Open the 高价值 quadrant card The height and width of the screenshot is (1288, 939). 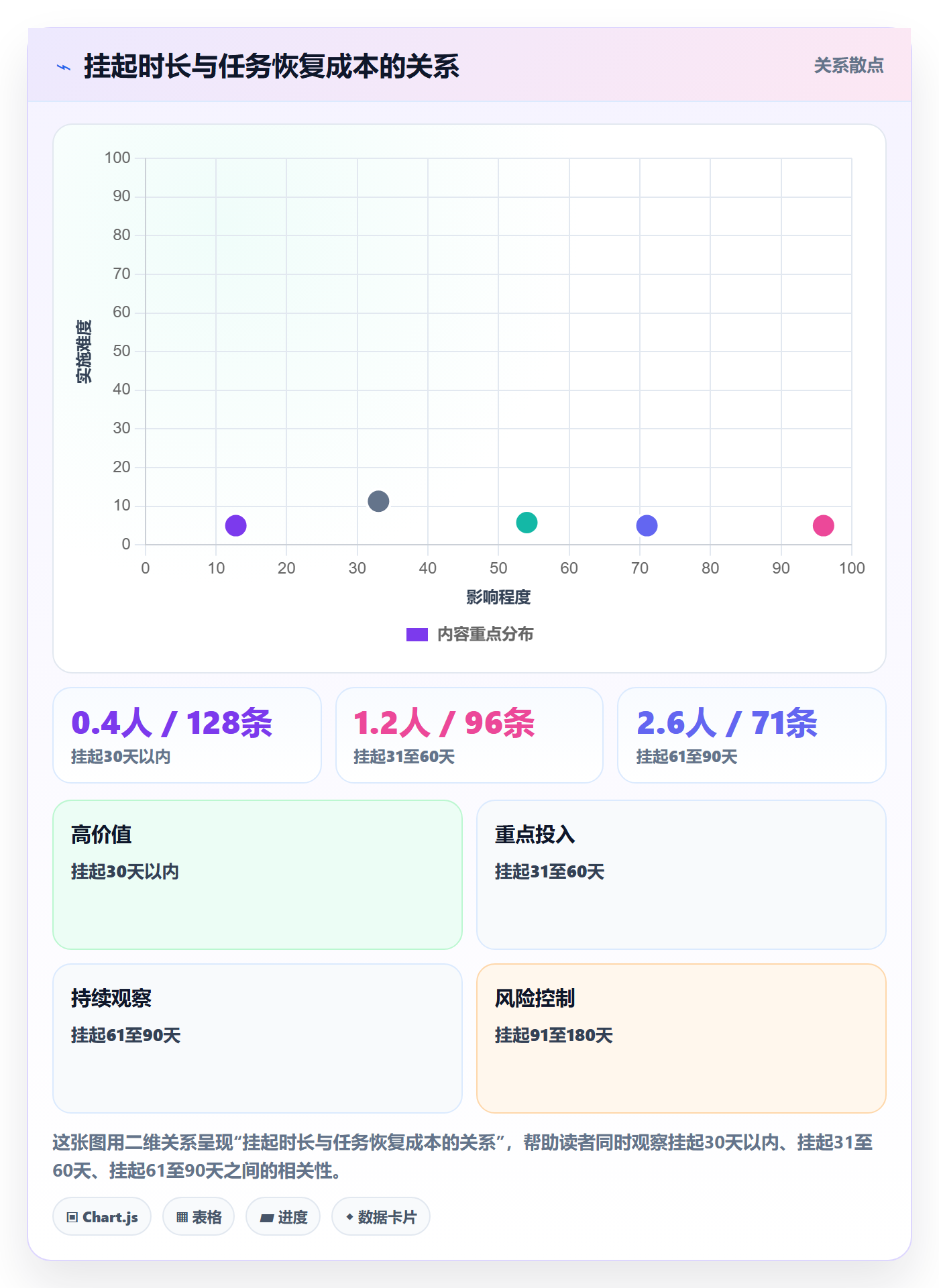258,875
